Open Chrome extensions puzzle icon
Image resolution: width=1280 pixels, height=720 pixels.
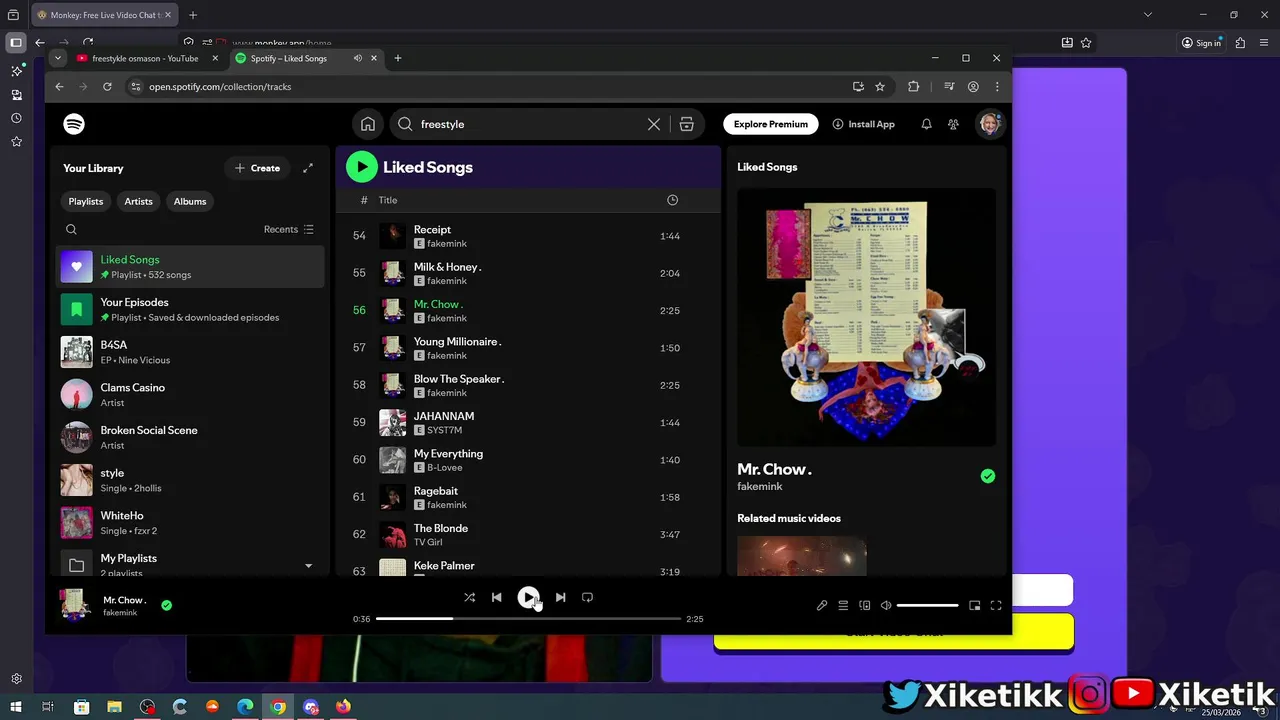(913, 87)
